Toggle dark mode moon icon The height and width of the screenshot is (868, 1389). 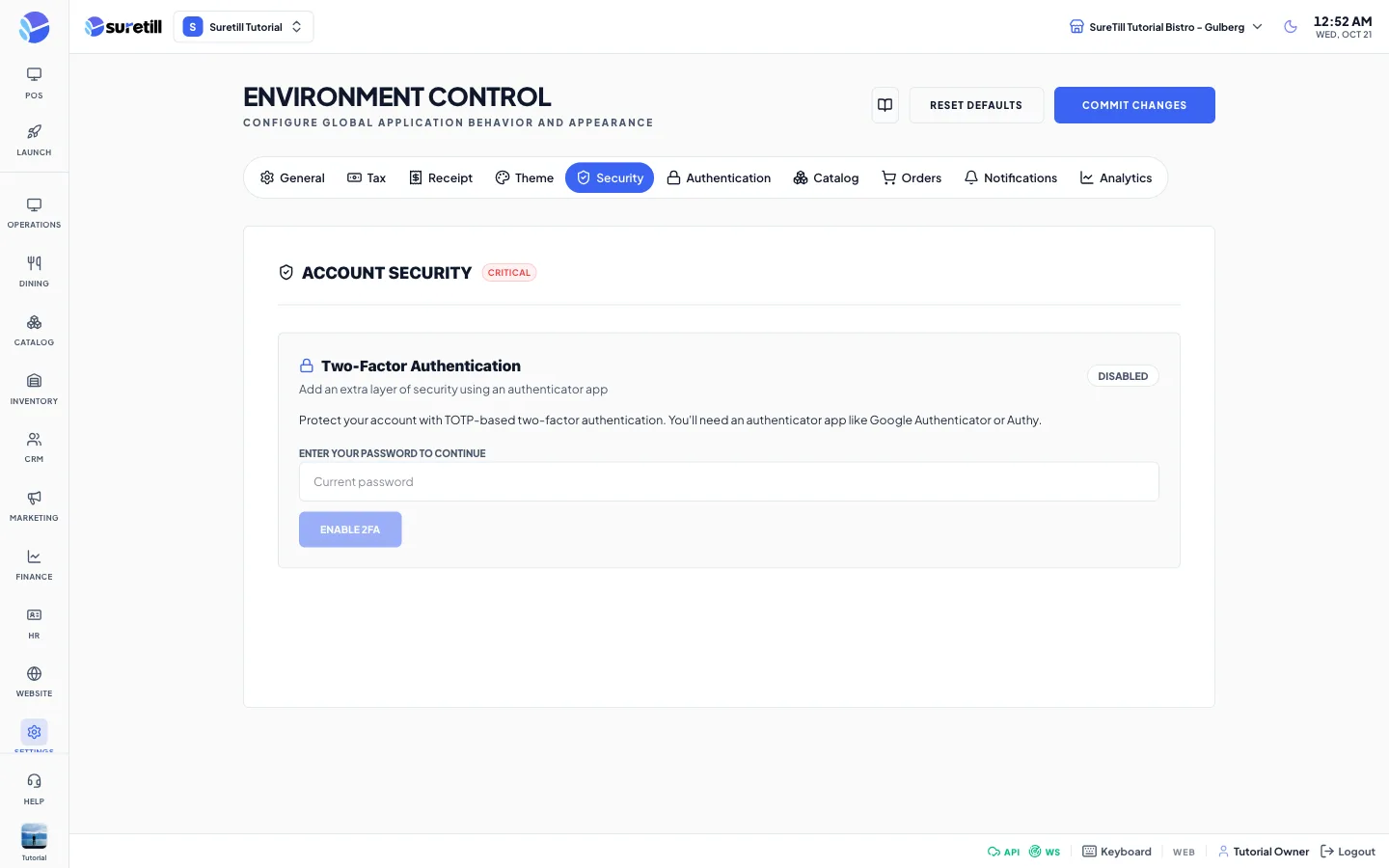coord(1290,27)
